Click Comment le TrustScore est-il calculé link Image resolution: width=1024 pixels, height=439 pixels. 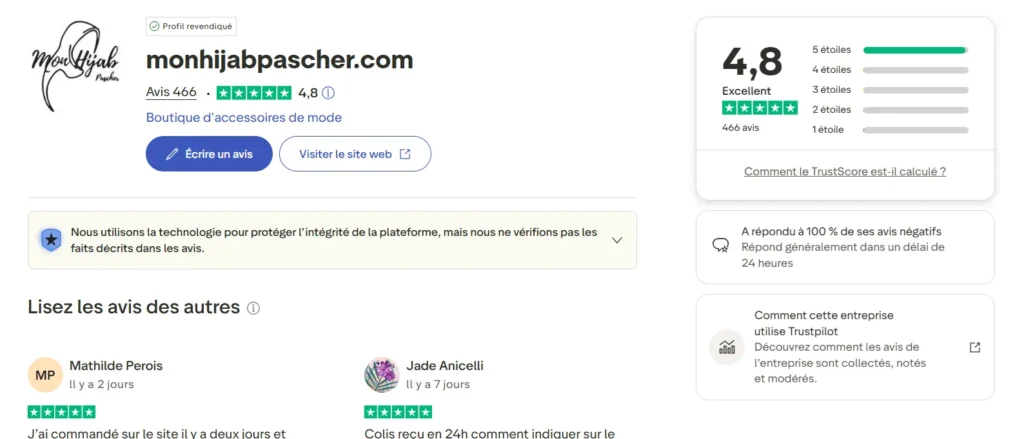tap(845, 172)
